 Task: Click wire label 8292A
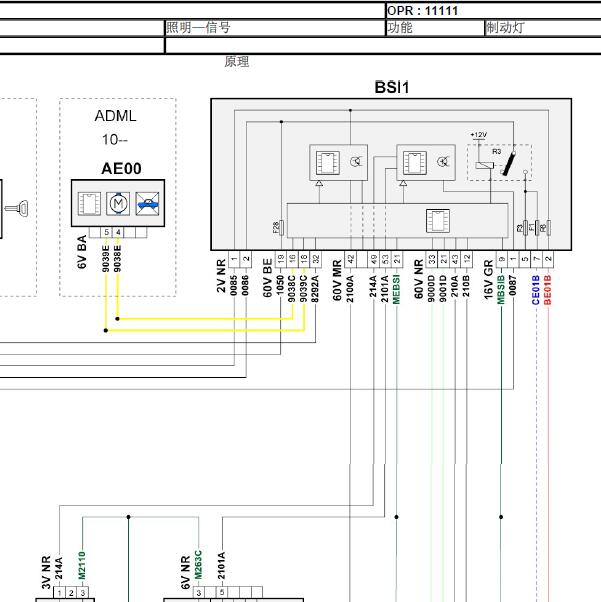coord(315,289)
